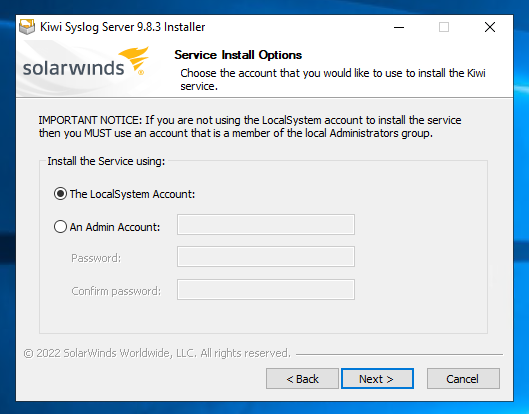Click the "The LocalSystem Account:" label text
This screenshot has width=529, height=414.
tap(133, 194)
